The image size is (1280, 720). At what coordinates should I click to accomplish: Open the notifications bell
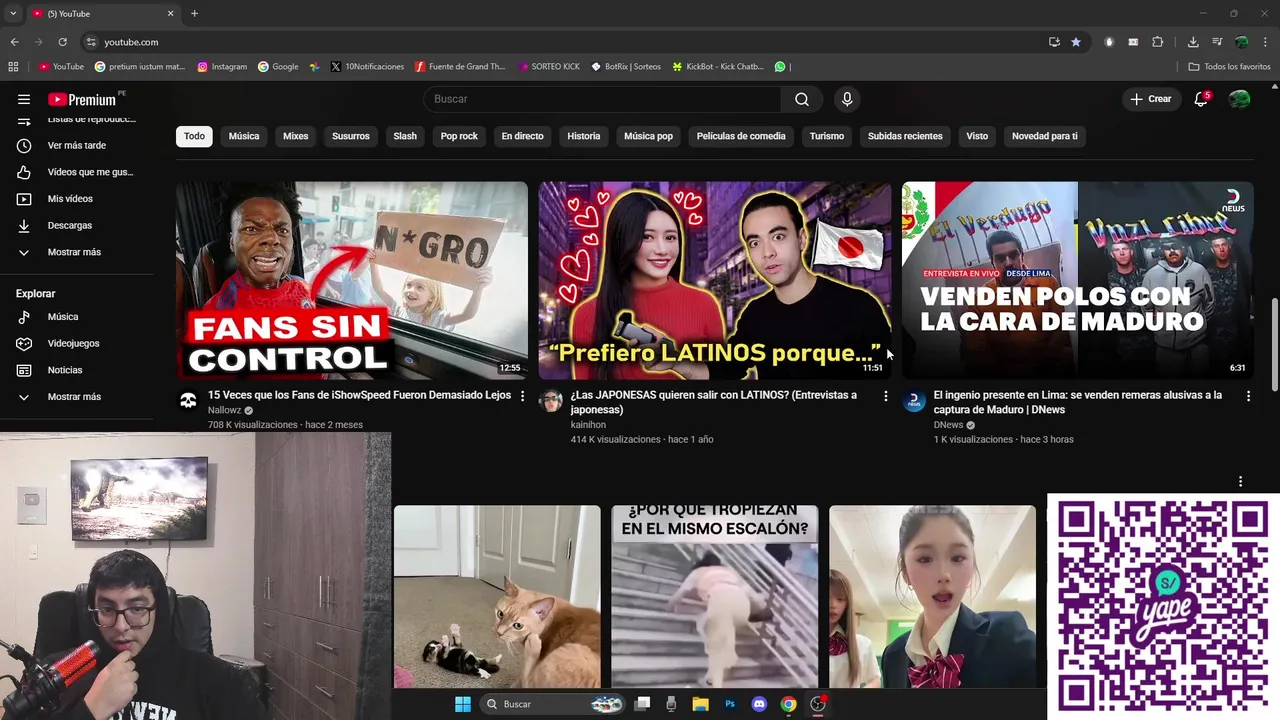(1201, 99)
